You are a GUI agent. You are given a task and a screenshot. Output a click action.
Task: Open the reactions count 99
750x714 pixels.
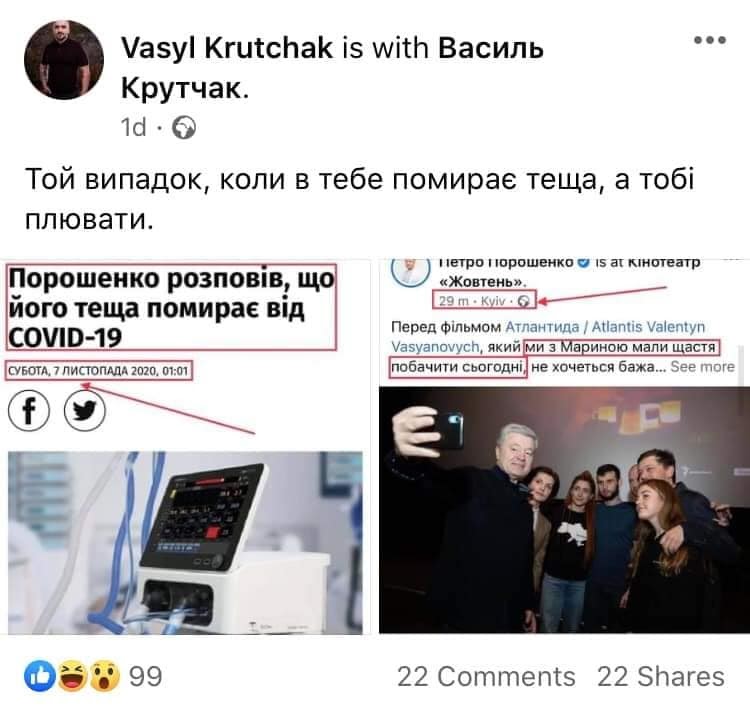coord(146,677)
